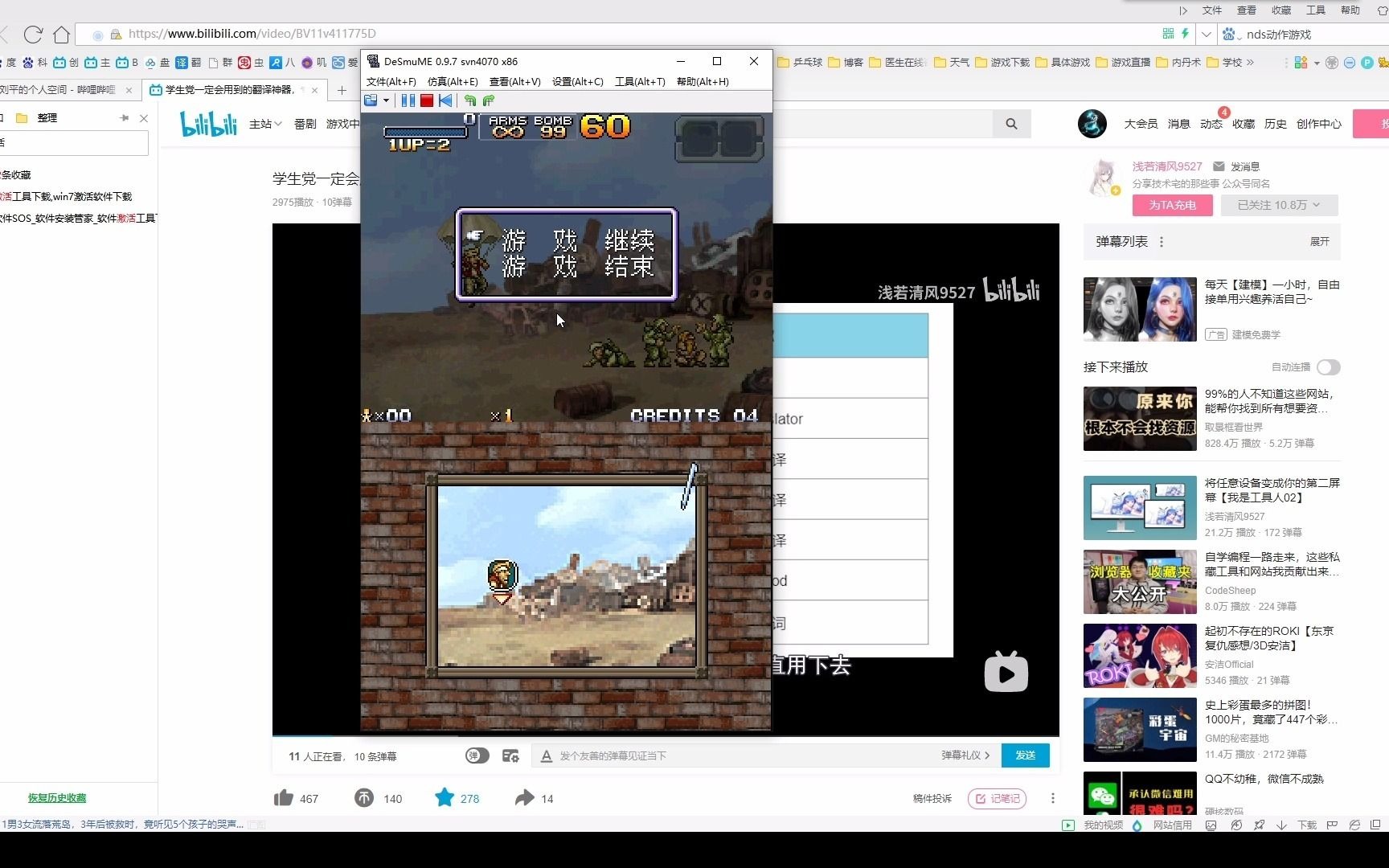Image resolution: width=1389 pixels, height=868 pixels.
Task: Expand the hidden bookmarks chevron
Action: click(1250, 62)
